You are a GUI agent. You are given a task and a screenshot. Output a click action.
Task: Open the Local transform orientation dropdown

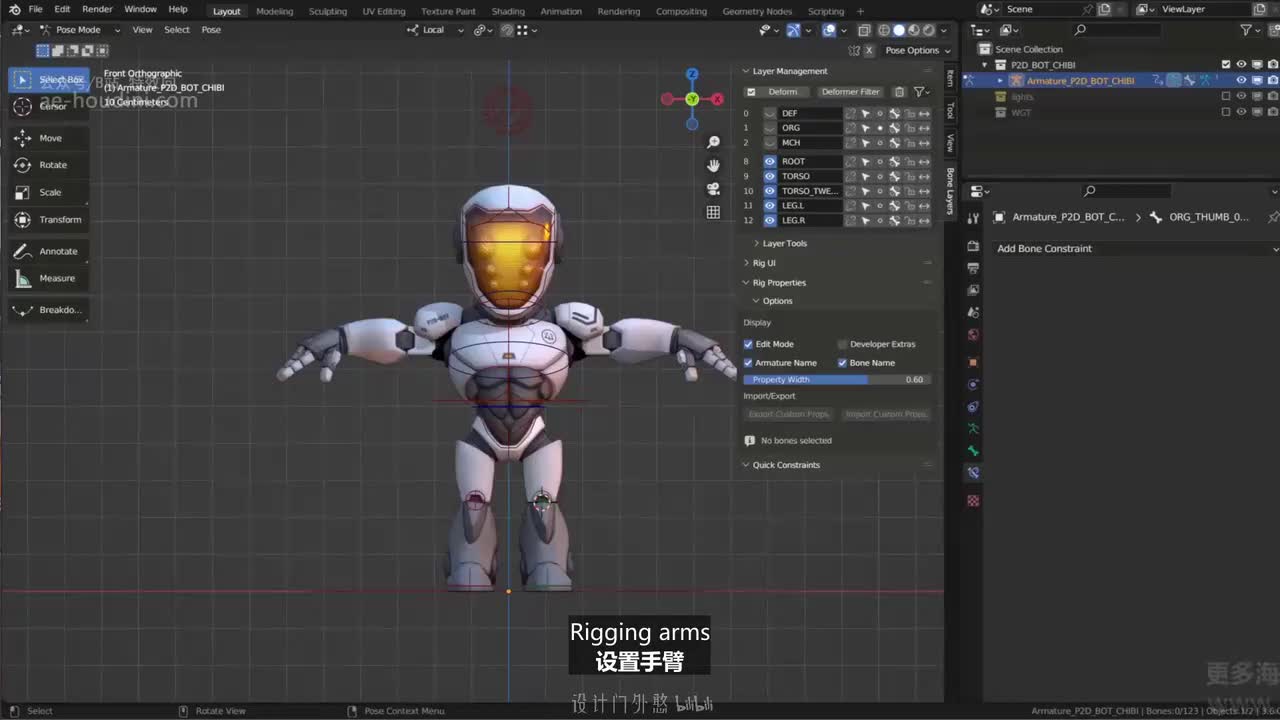(435, 30)
